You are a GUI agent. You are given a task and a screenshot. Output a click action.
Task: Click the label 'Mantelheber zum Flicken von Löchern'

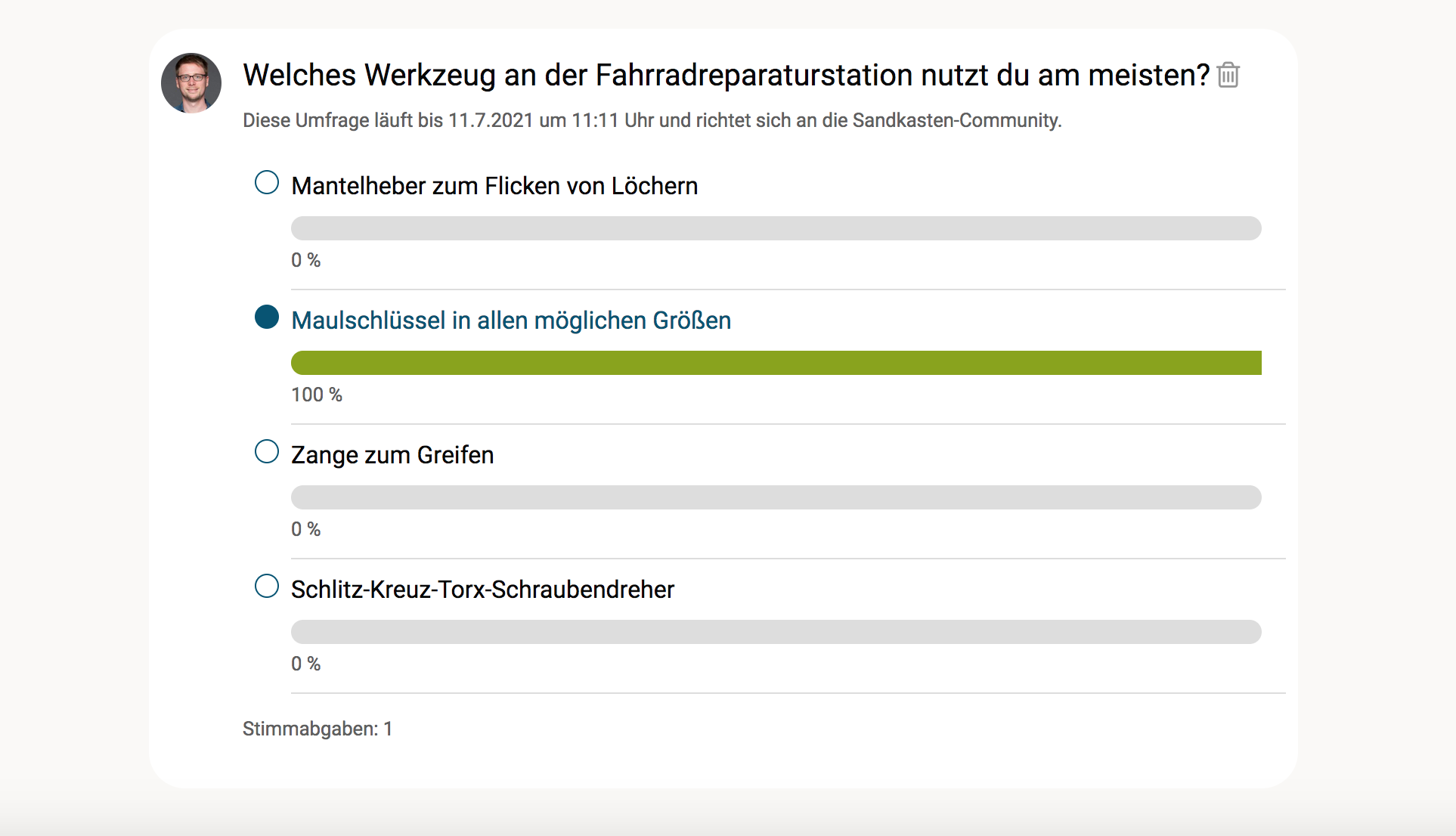[x=494, y=186]
